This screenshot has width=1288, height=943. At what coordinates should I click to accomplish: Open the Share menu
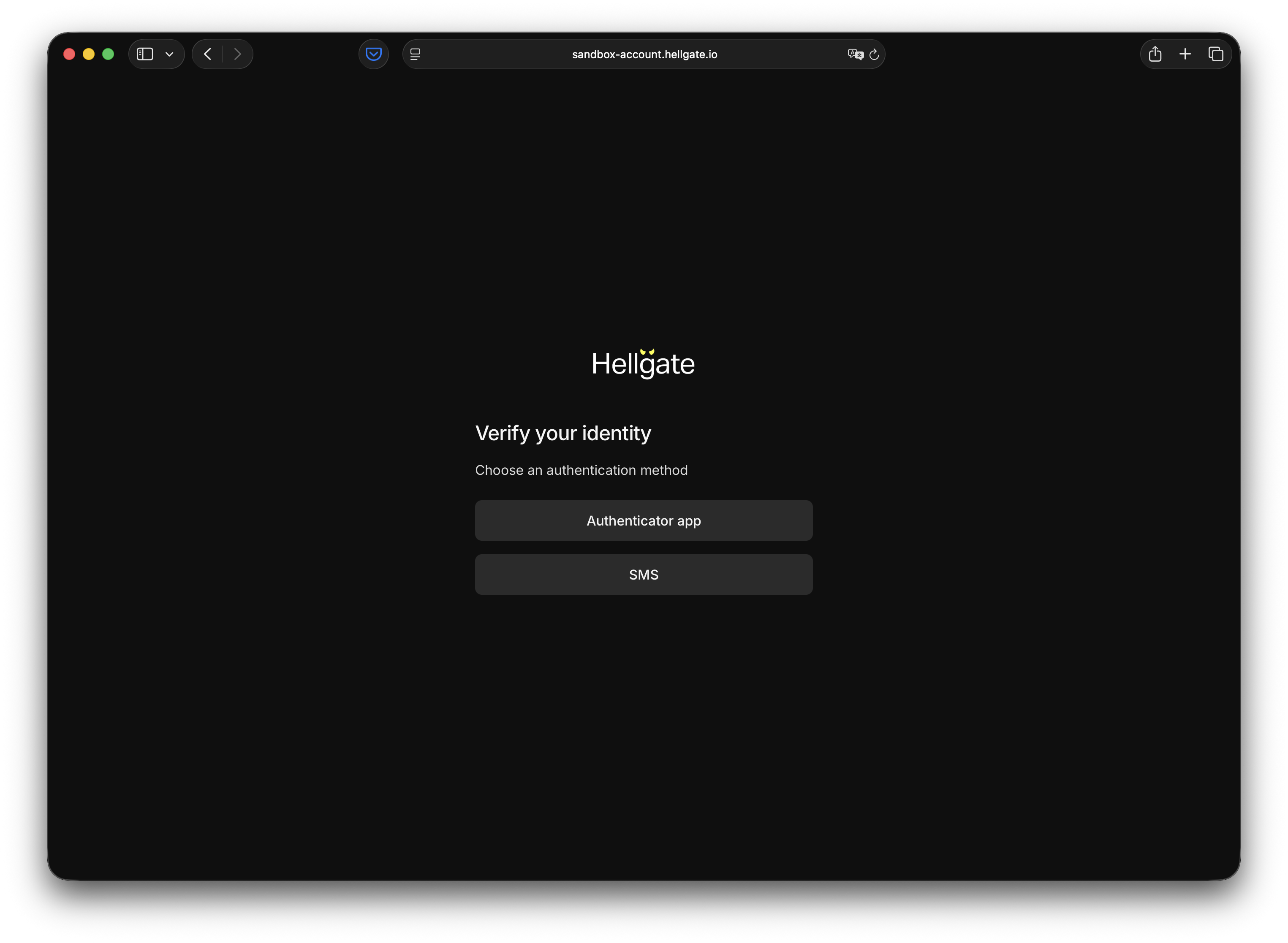point(1155,54)
